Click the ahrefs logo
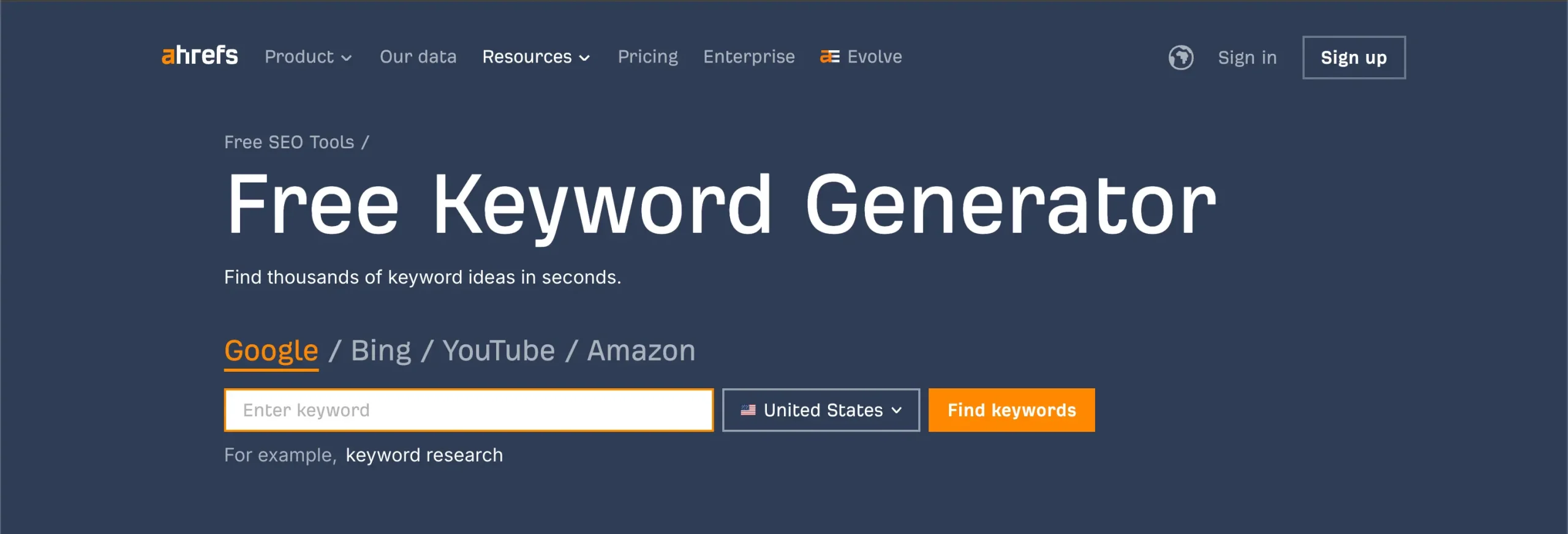Image resolution: width=1568 pixels, height=534 pixels. click(x=199, y=56)
